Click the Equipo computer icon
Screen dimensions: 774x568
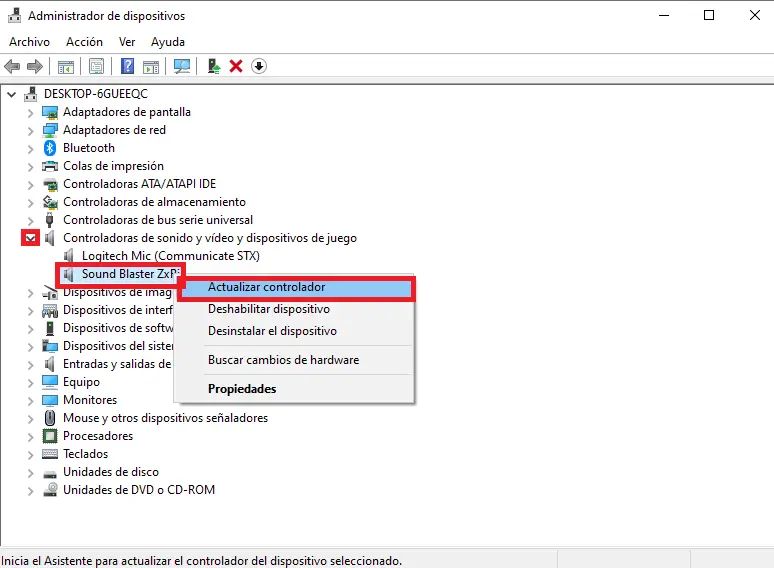click(x=50, y=381)
